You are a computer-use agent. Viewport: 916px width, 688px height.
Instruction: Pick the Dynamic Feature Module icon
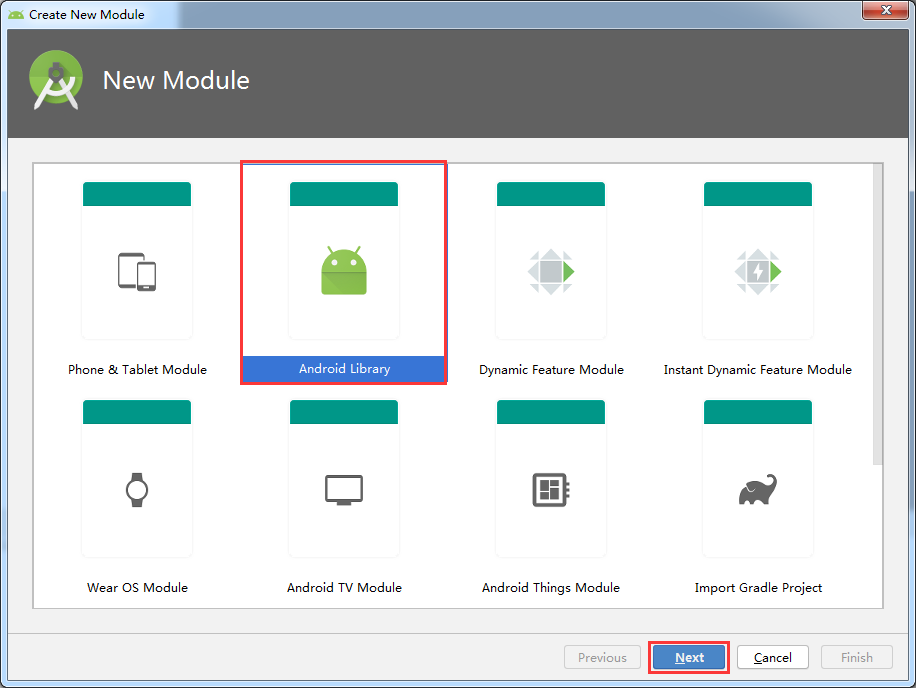pos(551,272)
